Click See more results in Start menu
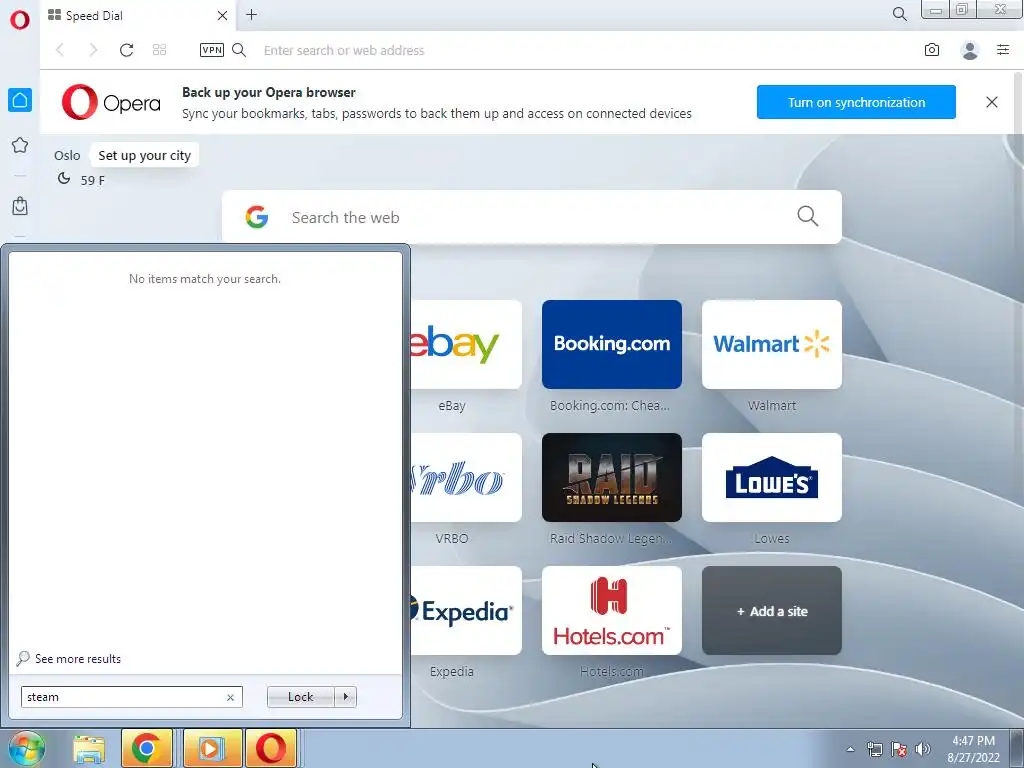The image size is (1024, 768). point(78,659)
